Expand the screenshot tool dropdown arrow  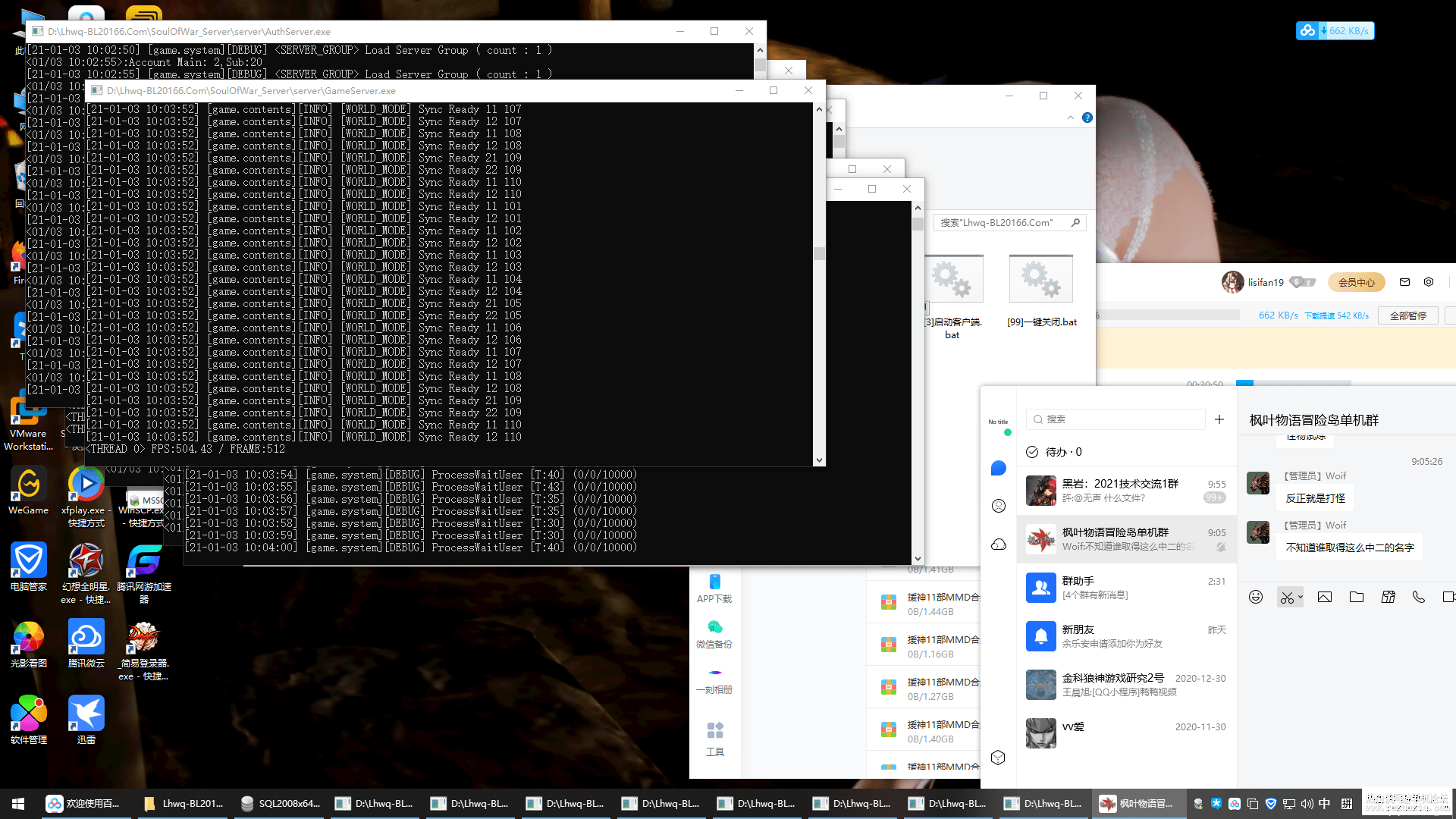coord(1300,597)
